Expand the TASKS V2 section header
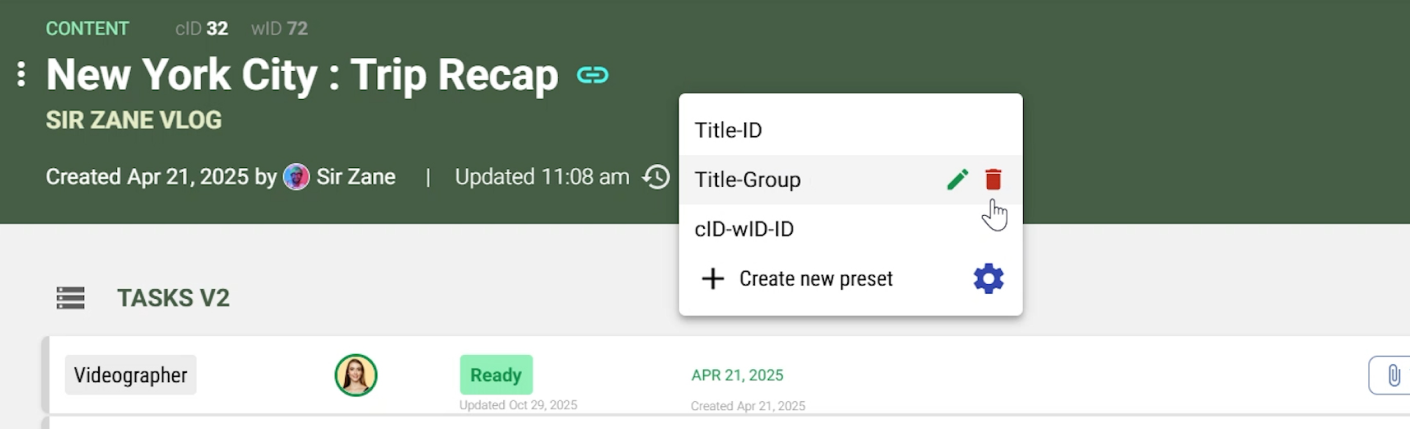 coord(173,298)
